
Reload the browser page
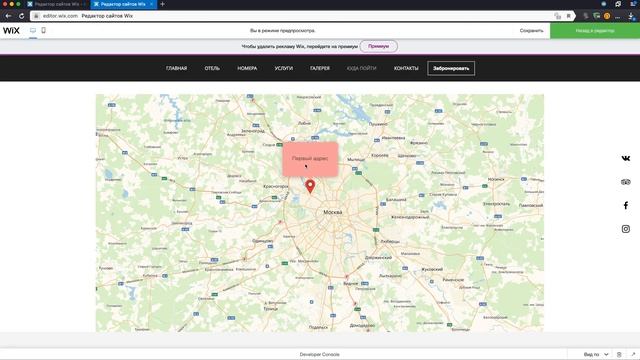pos(22,16)
